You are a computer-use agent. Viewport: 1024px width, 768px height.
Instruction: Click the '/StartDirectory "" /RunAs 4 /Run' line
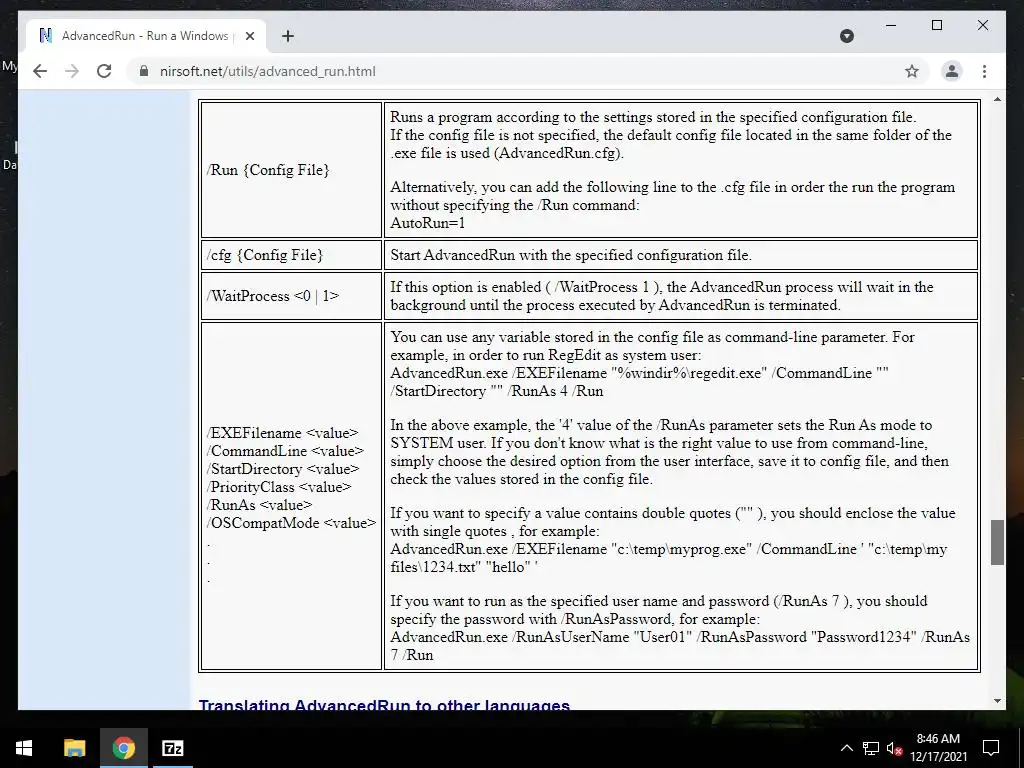(497, 391)
